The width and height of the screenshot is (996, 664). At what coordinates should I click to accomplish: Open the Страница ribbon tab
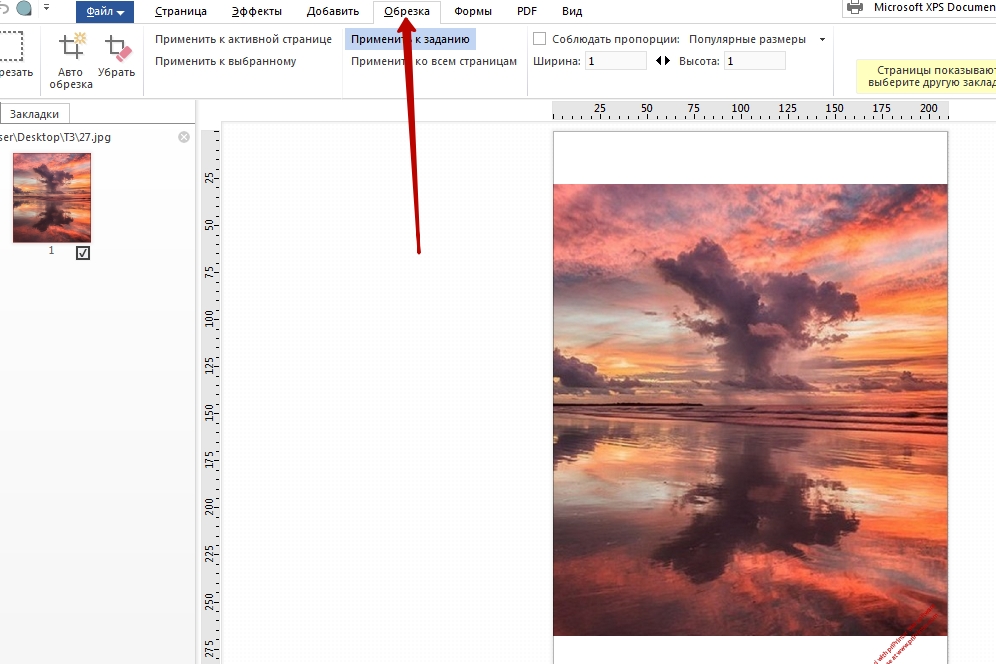click(x=181, y=12)
